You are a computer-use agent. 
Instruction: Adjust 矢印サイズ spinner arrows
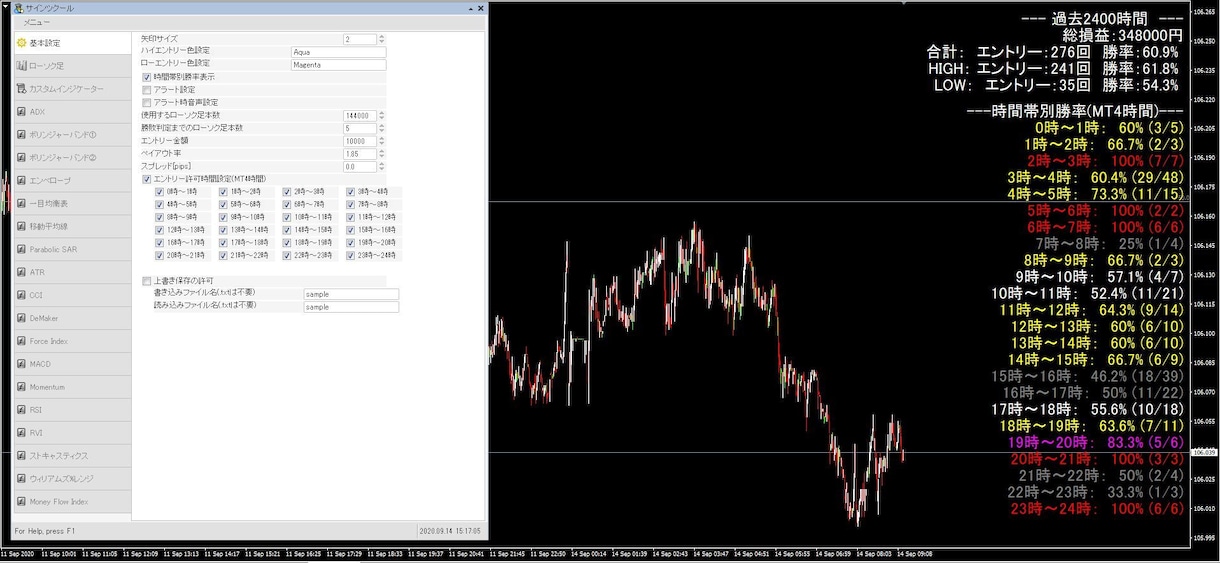click(x=381, y=39)
